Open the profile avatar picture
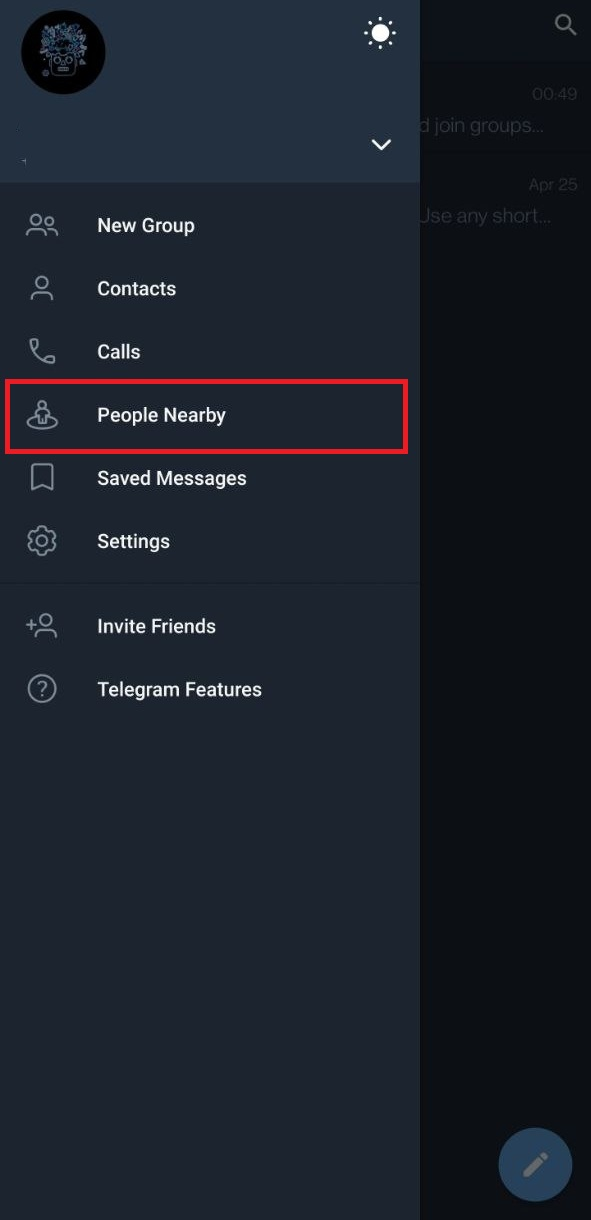The width and height of the screenshot is (591, 1220). [63, 52]
